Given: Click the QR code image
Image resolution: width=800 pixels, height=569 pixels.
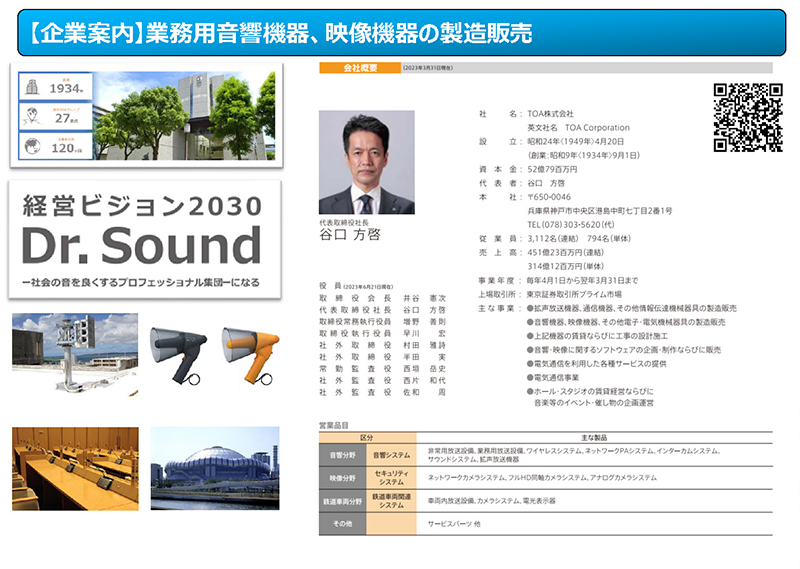Looking at the screenshot, I should tap(747, 117).
